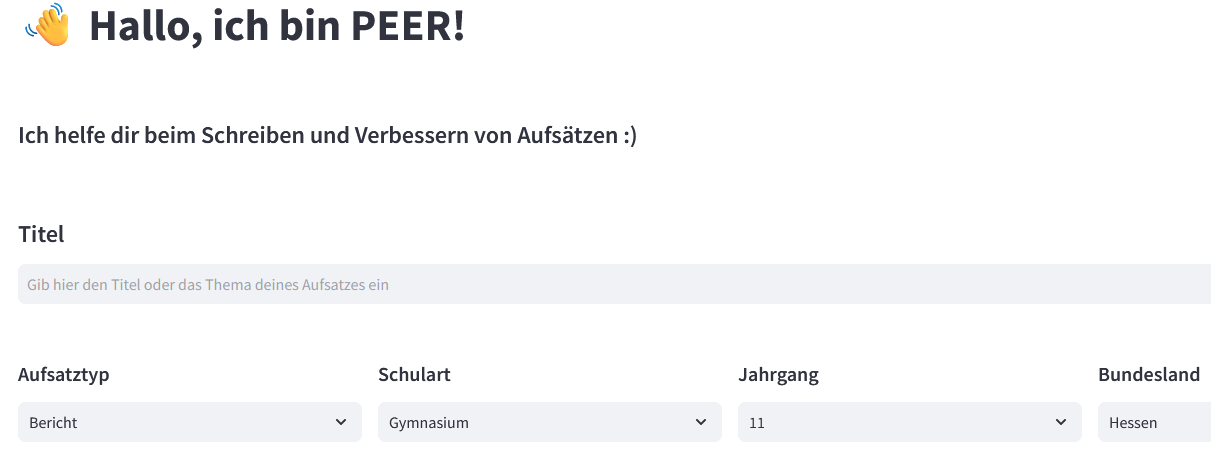
Task: Click the "Hallo, ich bin PEER!" heading
Action: [277, 26]
